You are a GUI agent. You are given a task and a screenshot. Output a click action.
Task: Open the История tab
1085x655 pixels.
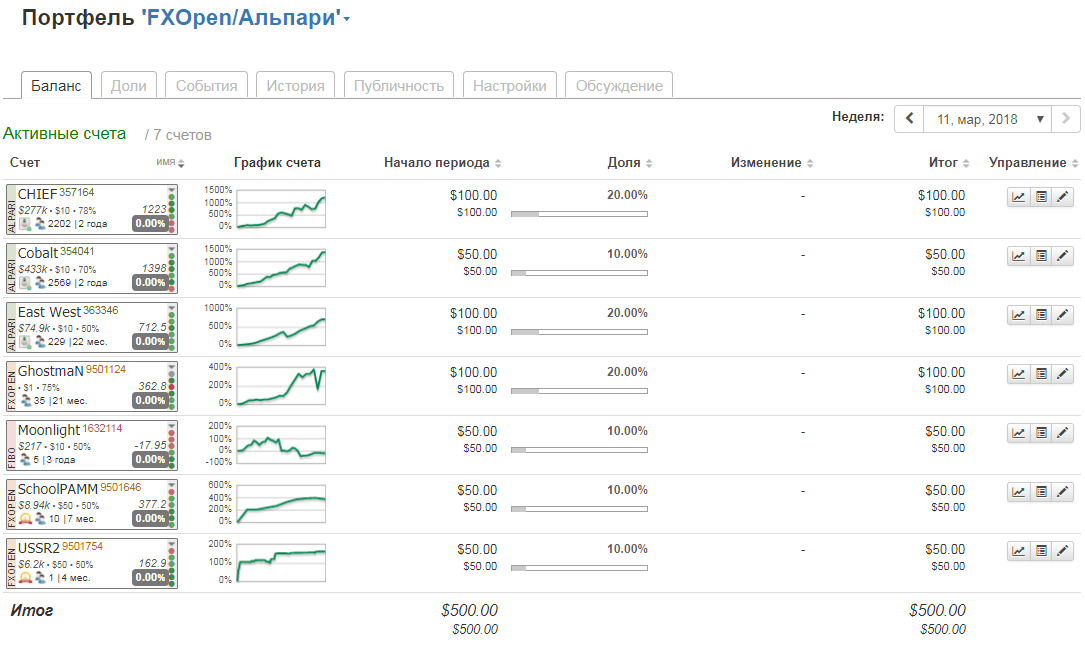point(295,86)
